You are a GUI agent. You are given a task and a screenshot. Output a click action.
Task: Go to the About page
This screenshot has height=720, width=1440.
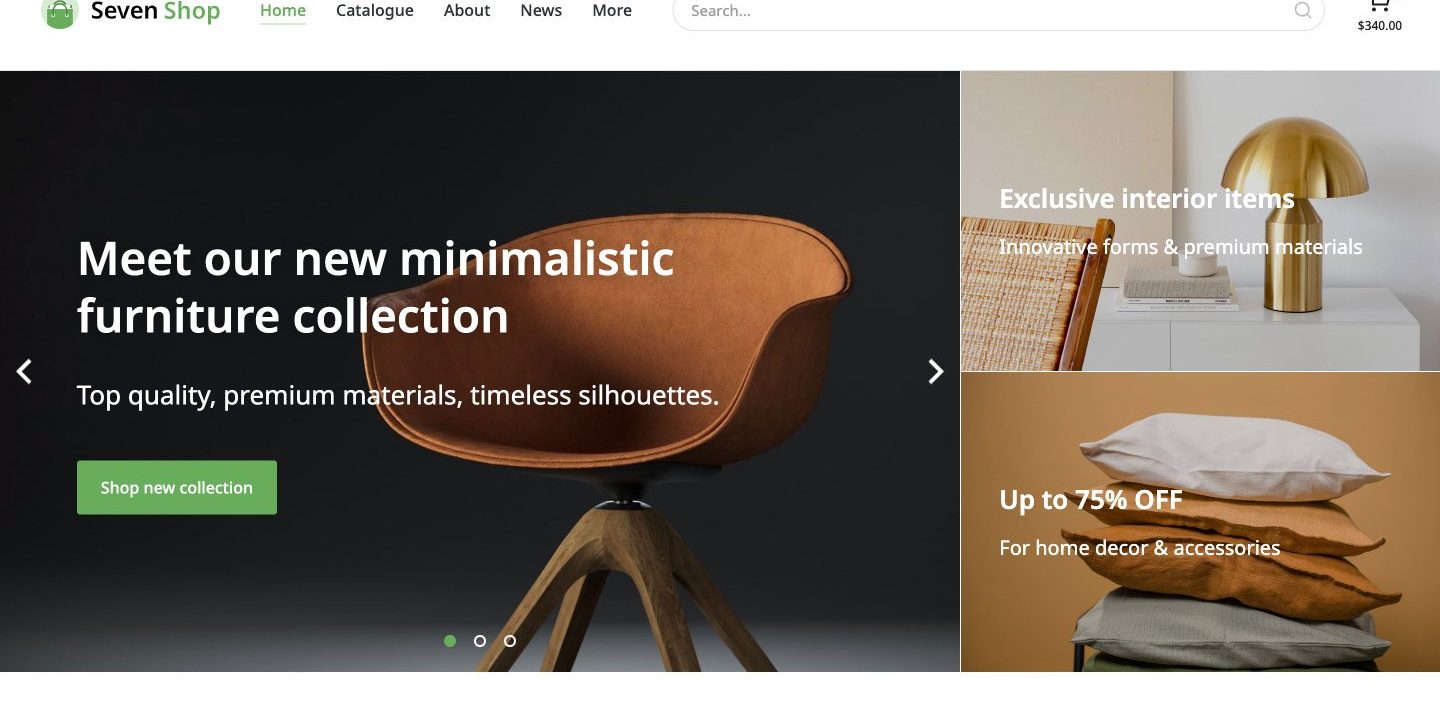467,11
